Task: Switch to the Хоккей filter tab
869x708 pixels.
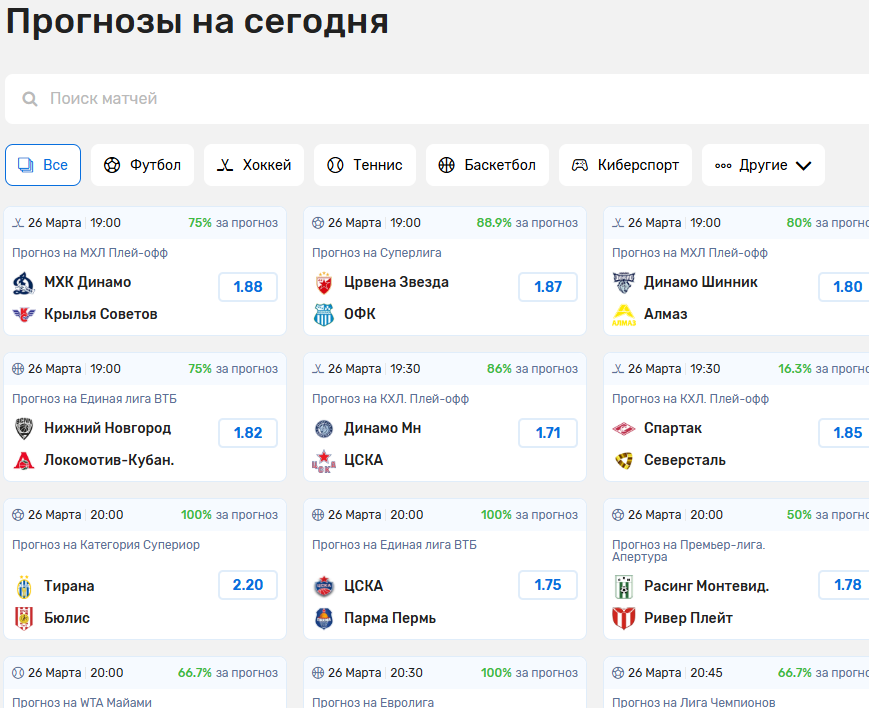Action: 254,164
